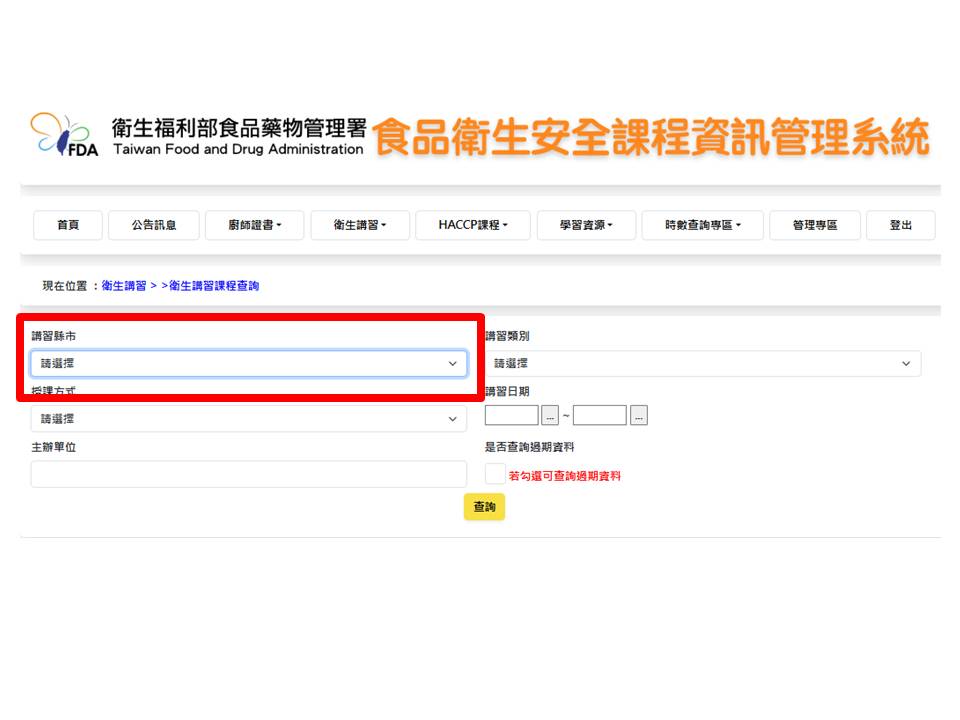The width and height of the screenshot is (960, 720).
Task: Click the 衛生講習 breadcrumb link
Action: (124, 286)
